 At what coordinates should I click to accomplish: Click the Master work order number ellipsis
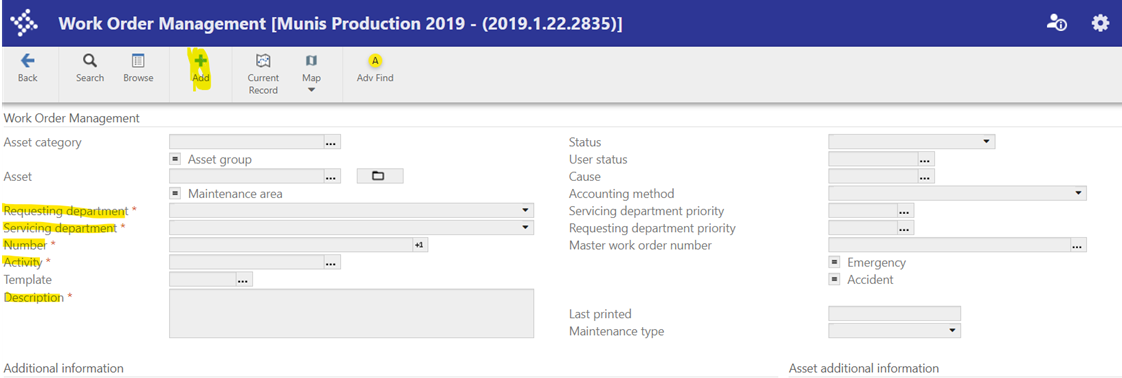[1078, 245]
